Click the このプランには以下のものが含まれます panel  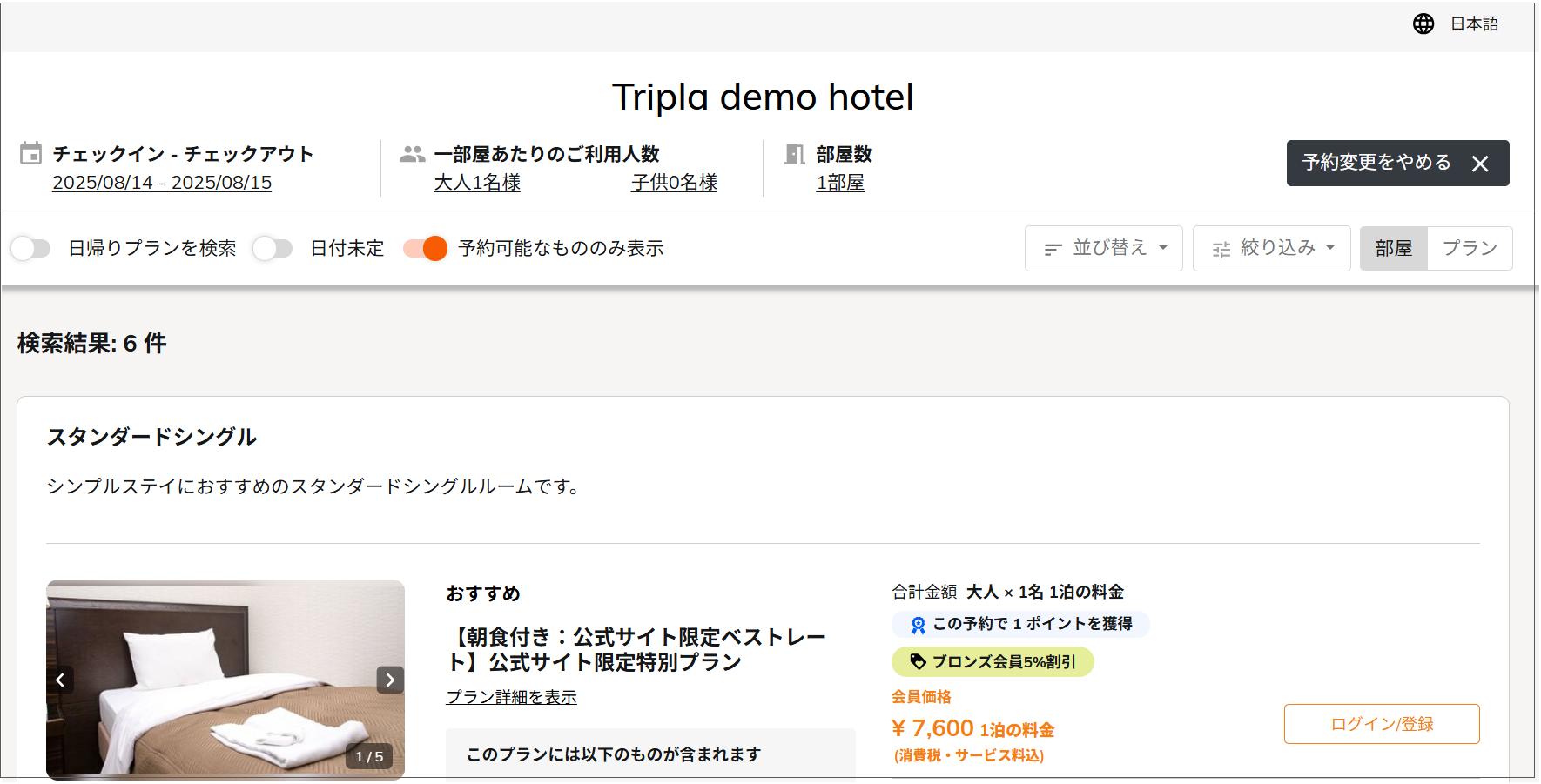pyautogui.click(x=650, y=754)
